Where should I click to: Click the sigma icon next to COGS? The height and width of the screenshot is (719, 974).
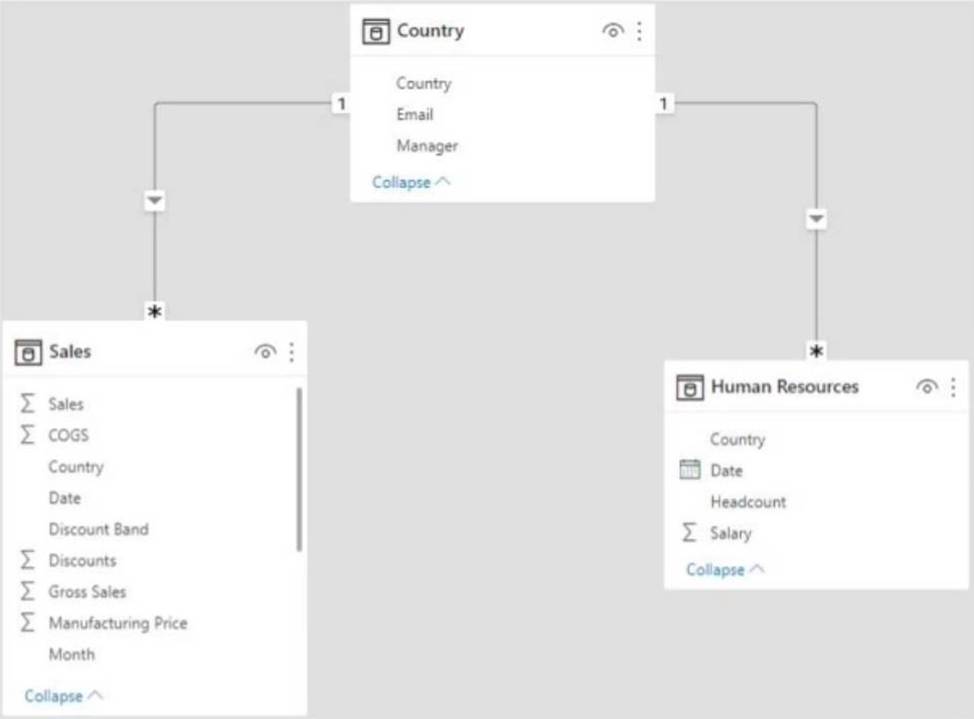point(28,435)
